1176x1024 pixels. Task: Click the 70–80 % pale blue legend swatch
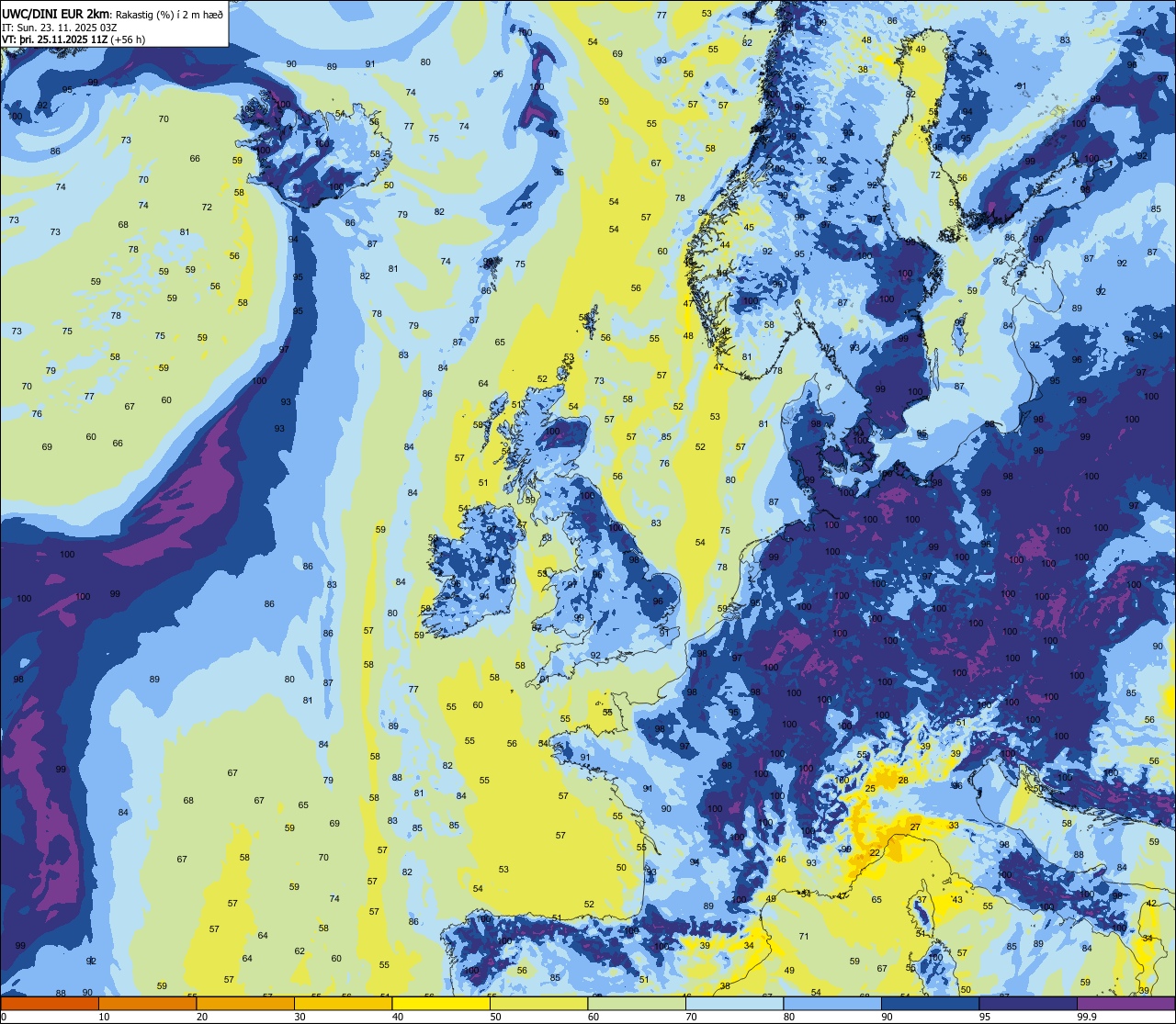point(734,1003)
